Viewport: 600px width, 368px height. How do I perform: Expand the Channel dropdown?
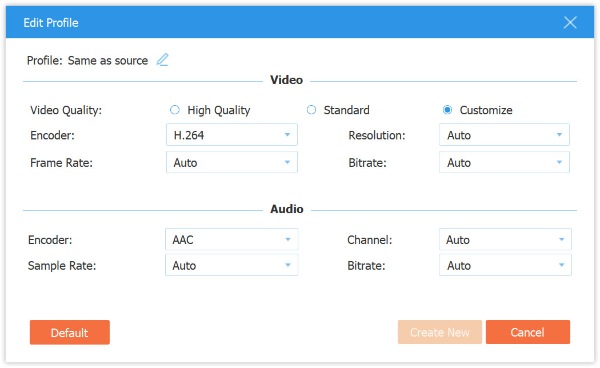(505, 239)
